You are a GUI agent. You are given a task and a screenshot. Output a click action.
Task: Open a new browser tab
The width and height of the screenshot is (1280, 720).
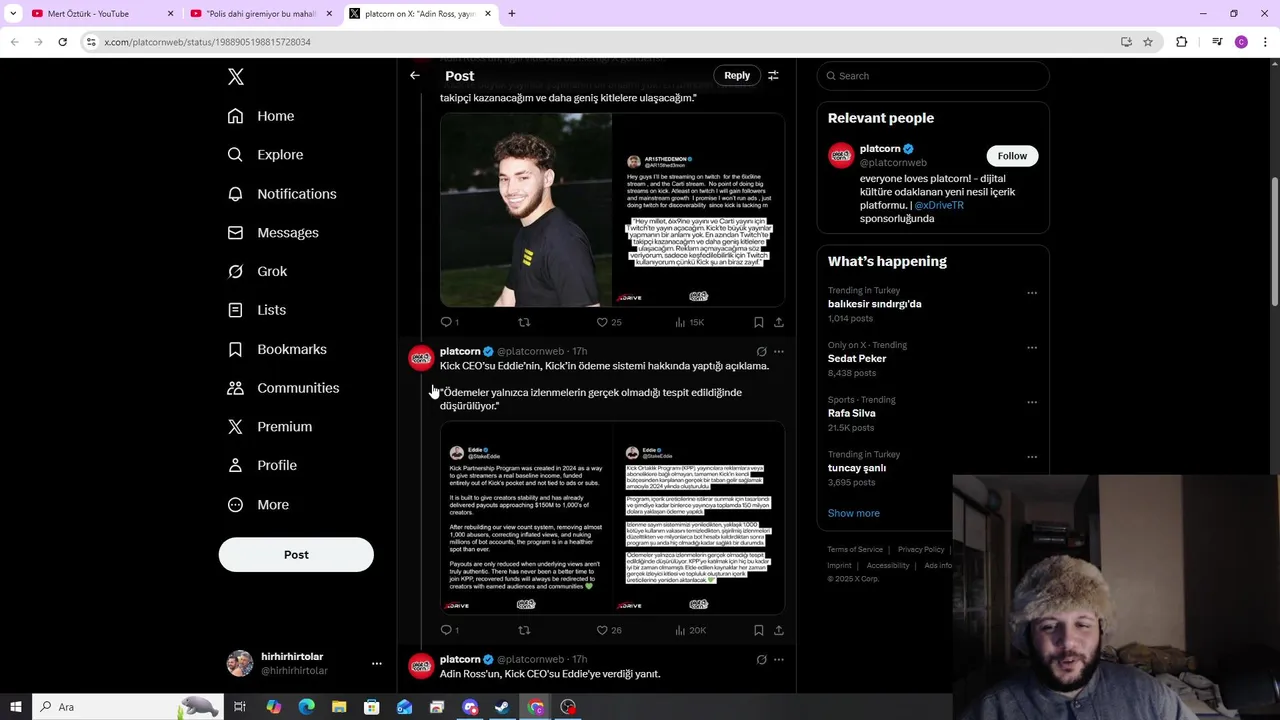tap(512, 14)
